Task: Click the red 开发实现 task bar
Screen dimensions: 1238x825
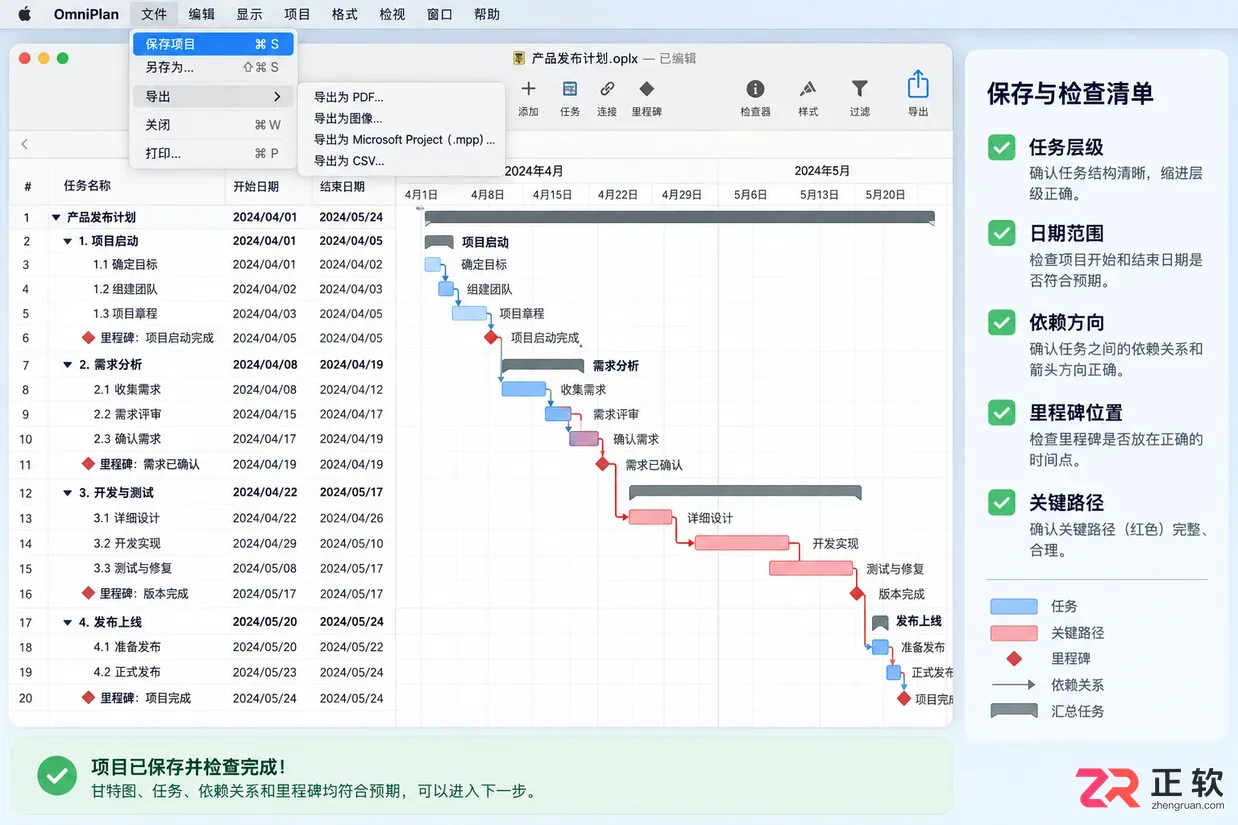Action: (x=742, y=543)
